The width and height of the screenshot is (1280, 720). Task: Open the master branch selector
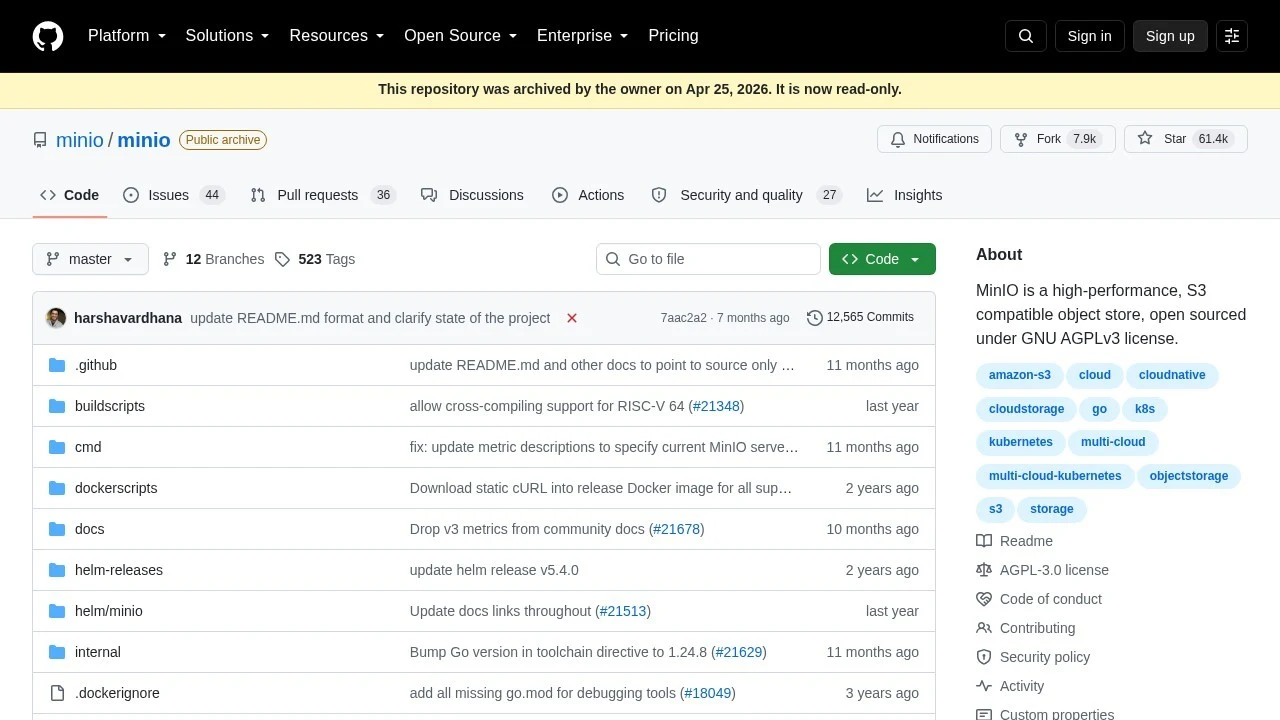pos(90,259)
